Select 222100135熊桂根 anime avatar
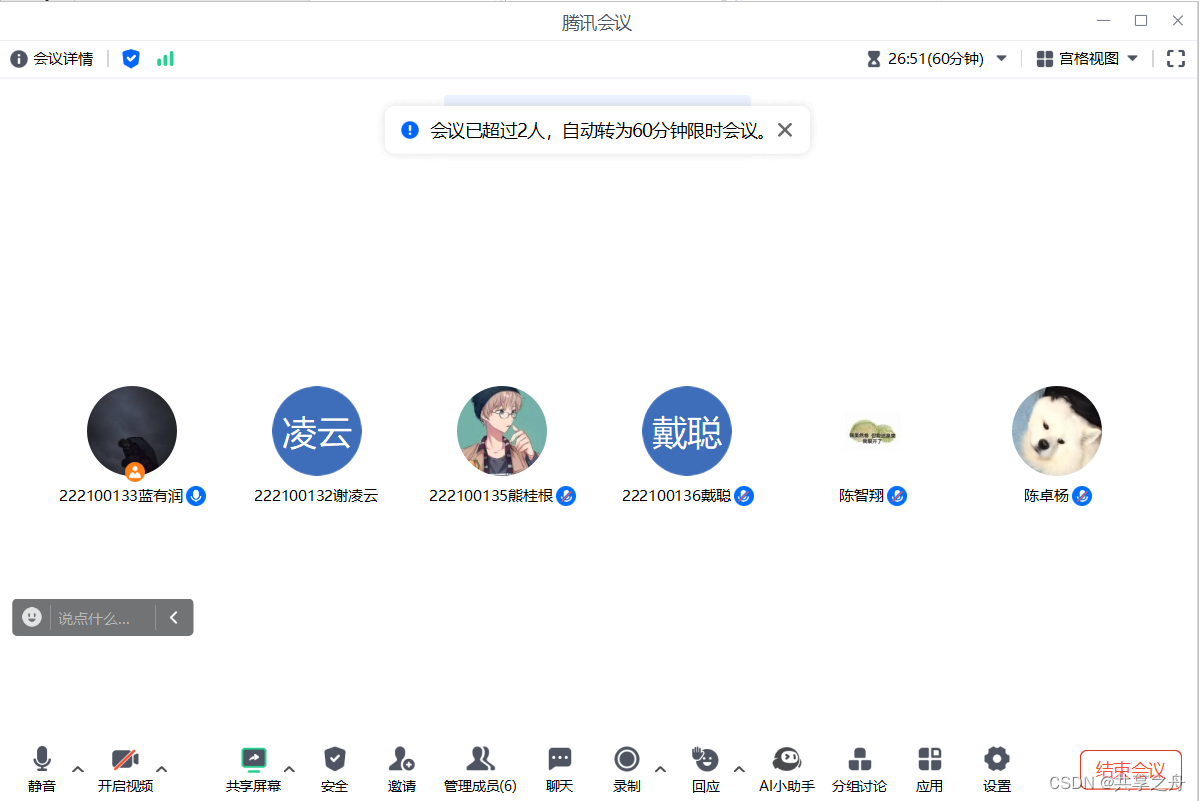Viewport: 1201px width, 801px height. click(502, 431)
